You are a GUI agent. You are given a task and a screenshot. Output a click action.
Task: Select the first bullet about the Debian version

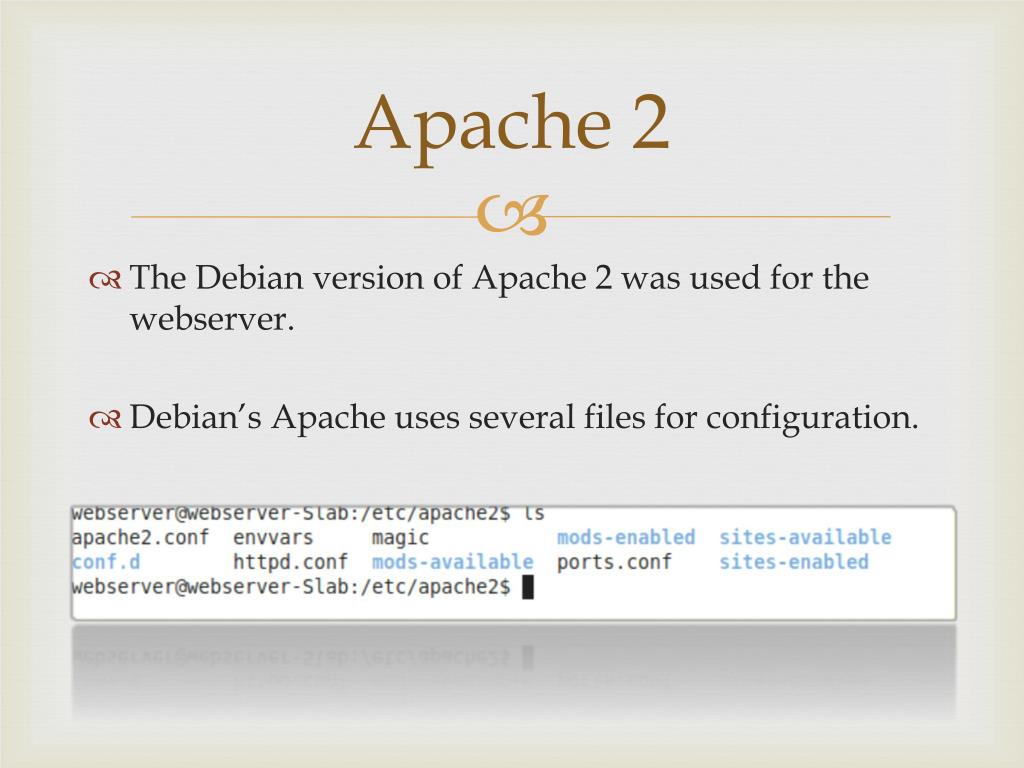499,298
